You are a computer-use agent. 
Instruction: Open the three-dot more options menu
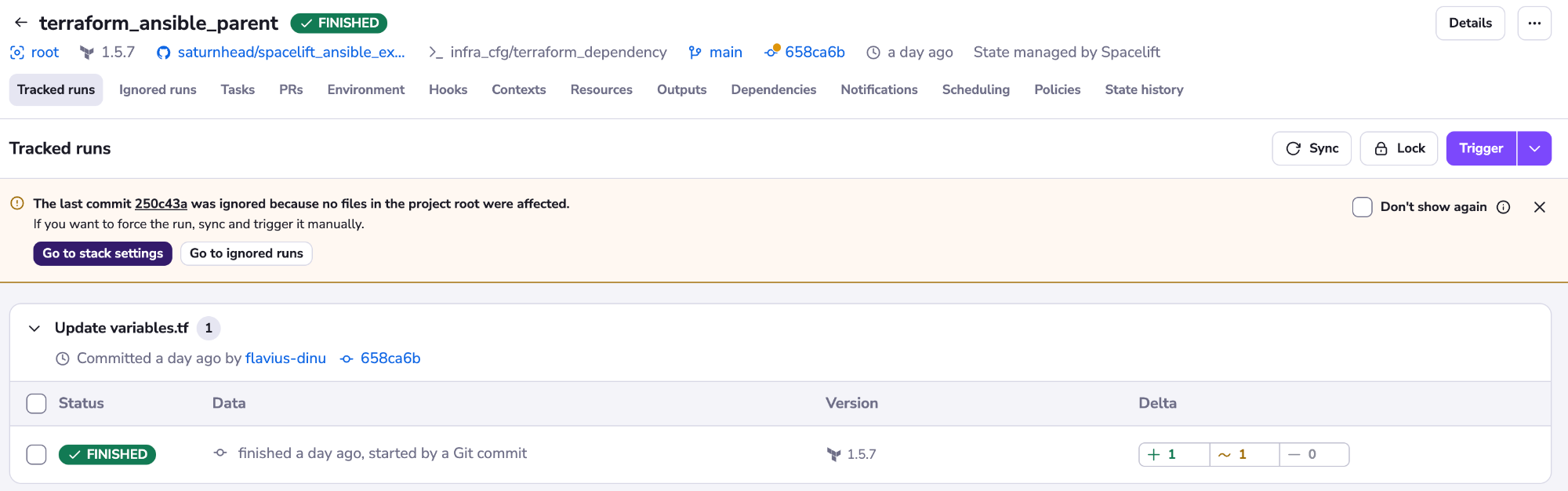pyautogui.click(x=1534, y=23)
